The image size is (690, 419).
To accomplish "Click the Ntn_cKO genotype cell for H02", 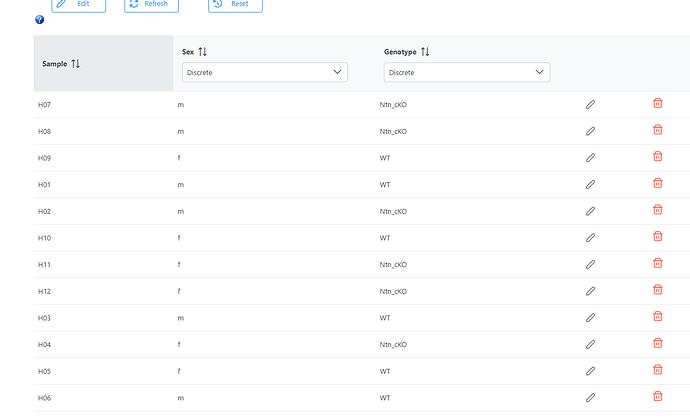I will (x=393, y=211).
